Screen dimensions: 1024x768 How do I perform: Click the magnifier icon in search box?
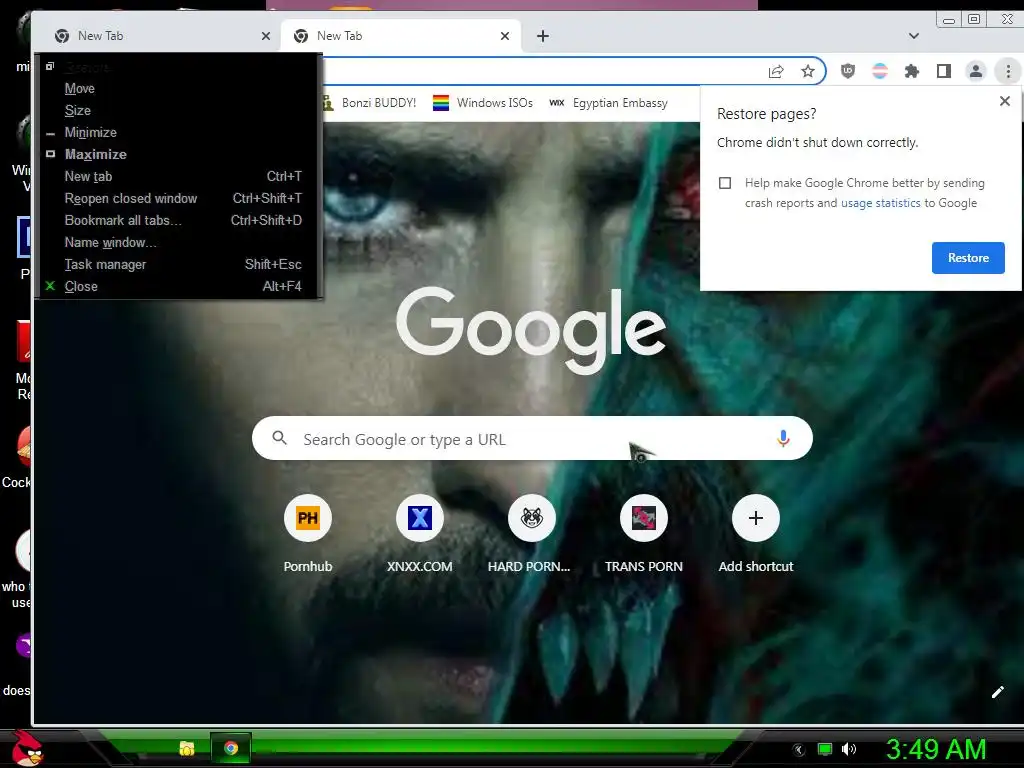pyautogui.click(x=280, y=438)
